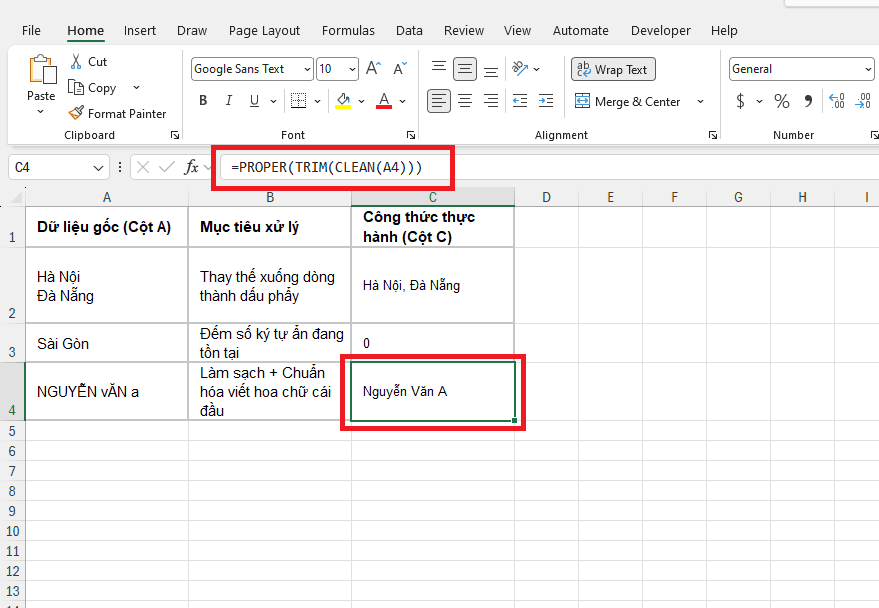The width and height of the screenshot is (879, 608).
Task: Increase the cell indent
Action: [x=546, y=101]
